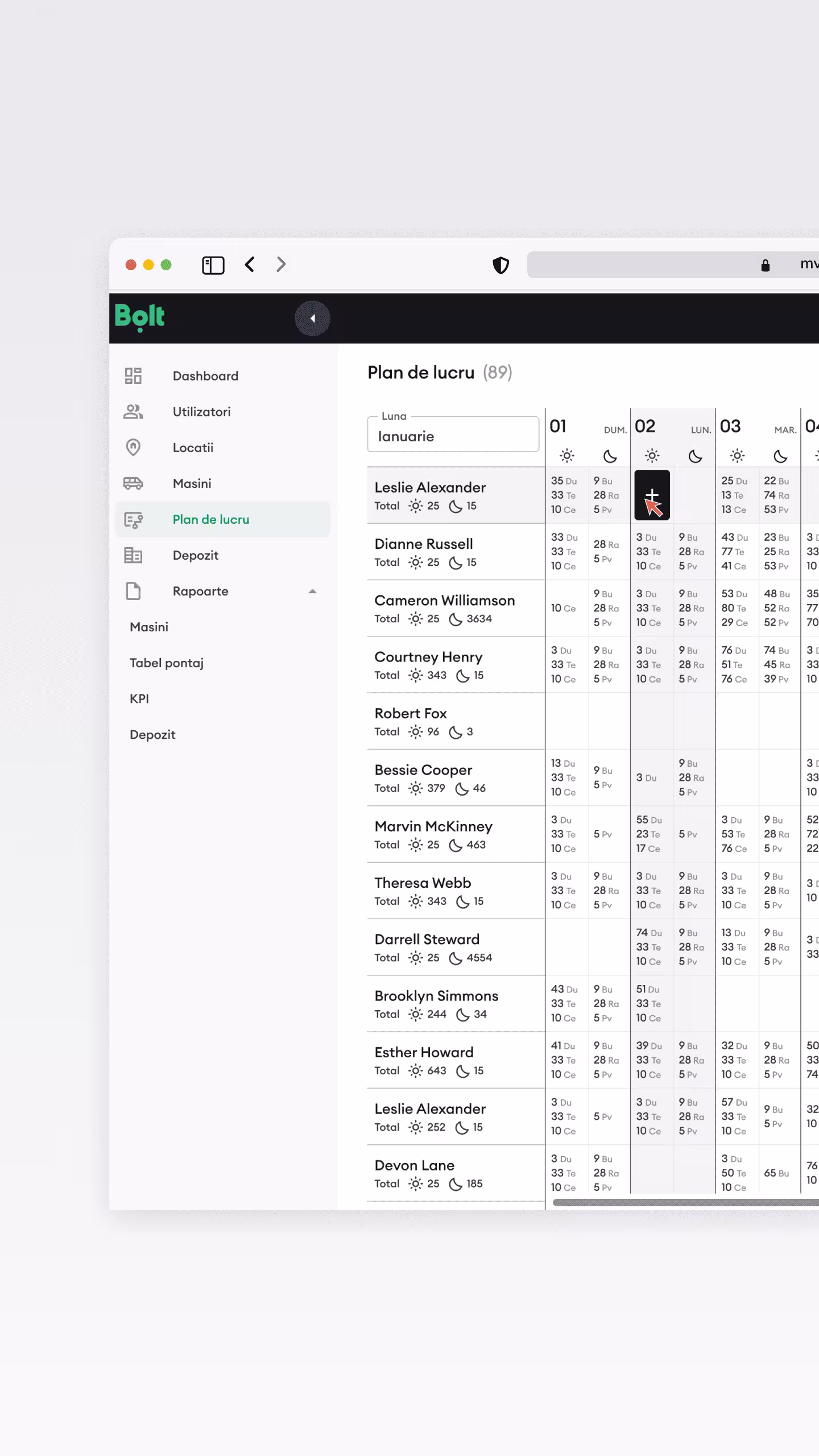Open Utilizatori menu item
The image size is (819, 1456).
point(222,412)
